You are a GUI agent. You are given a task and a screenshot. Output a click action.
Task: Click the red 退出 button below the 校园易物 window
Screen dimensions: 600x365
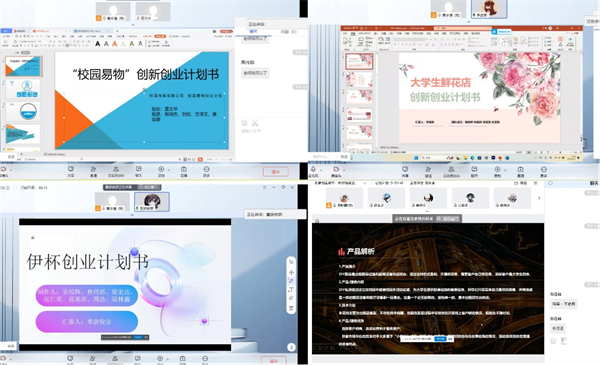[x=276, y=172]
